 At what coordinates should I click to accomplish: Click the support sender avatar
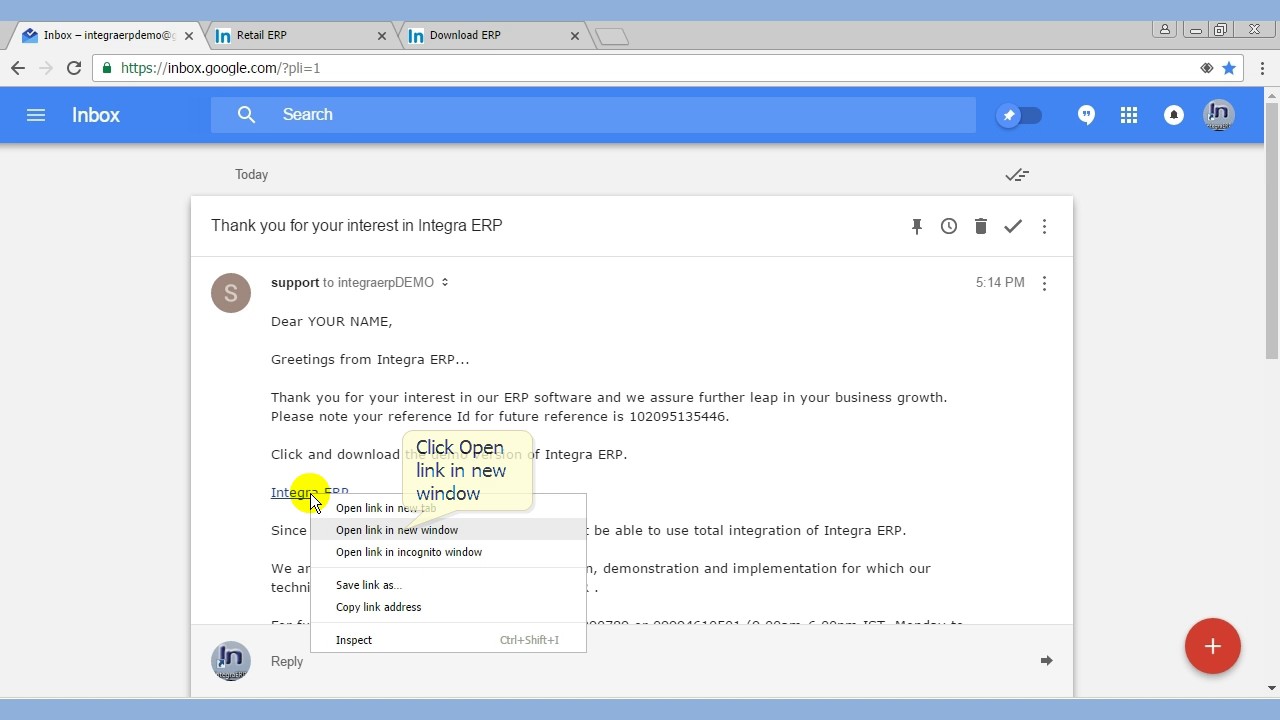tap(231, 293)
